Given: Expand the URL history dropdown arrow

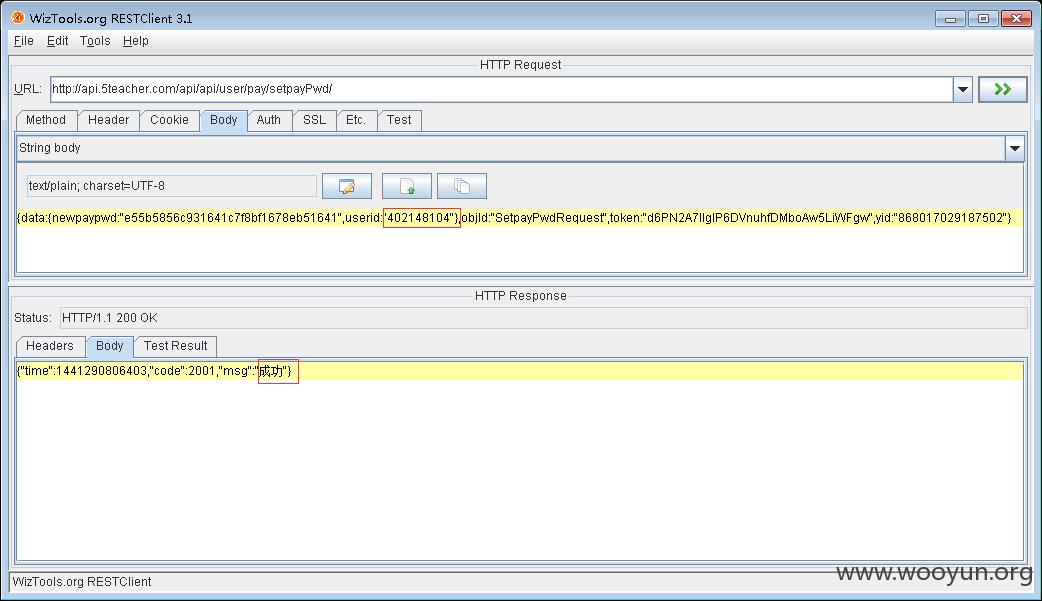Looking at the screenshot, I should click(x=962, y=89).
